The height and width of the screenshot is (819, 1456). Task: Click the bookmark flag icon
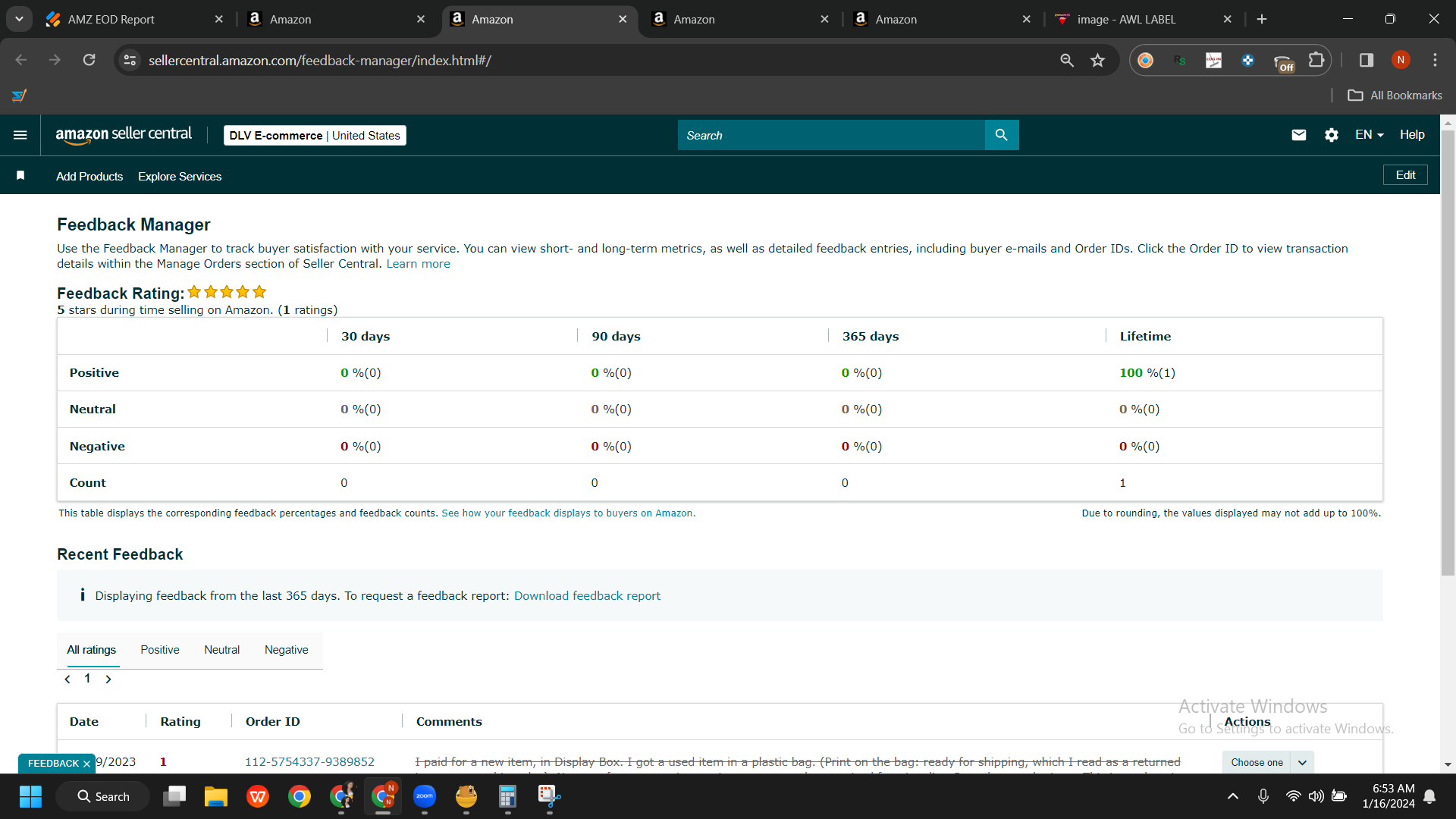click(x=20, y=176)
